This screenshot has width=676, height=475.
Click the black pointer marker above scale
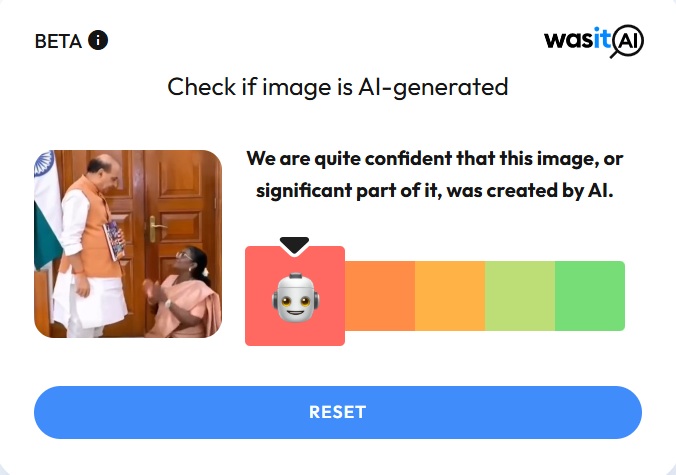click(294, 245)
